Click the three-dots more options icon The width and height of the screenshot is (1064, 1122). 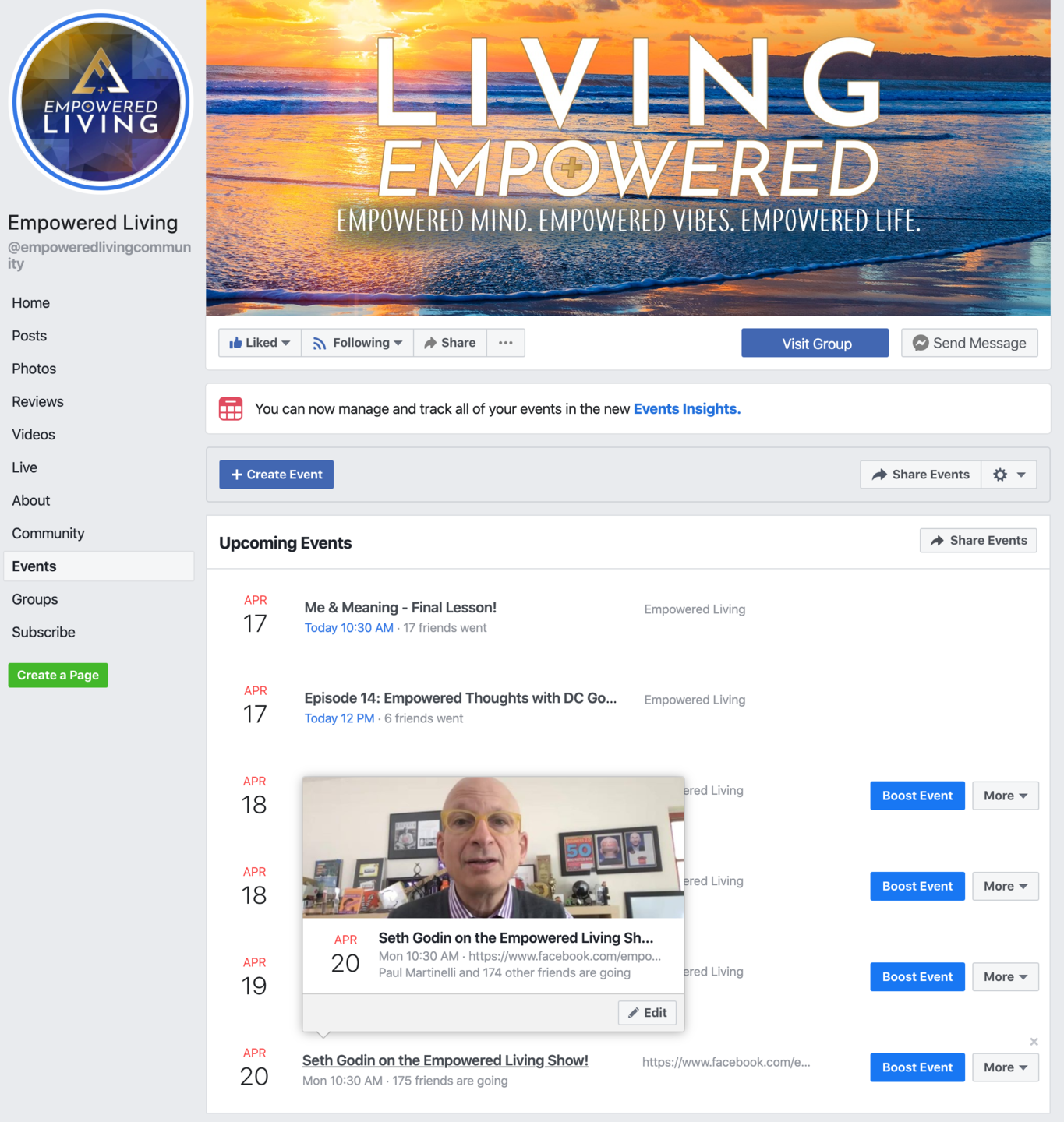tap(506, 343)
